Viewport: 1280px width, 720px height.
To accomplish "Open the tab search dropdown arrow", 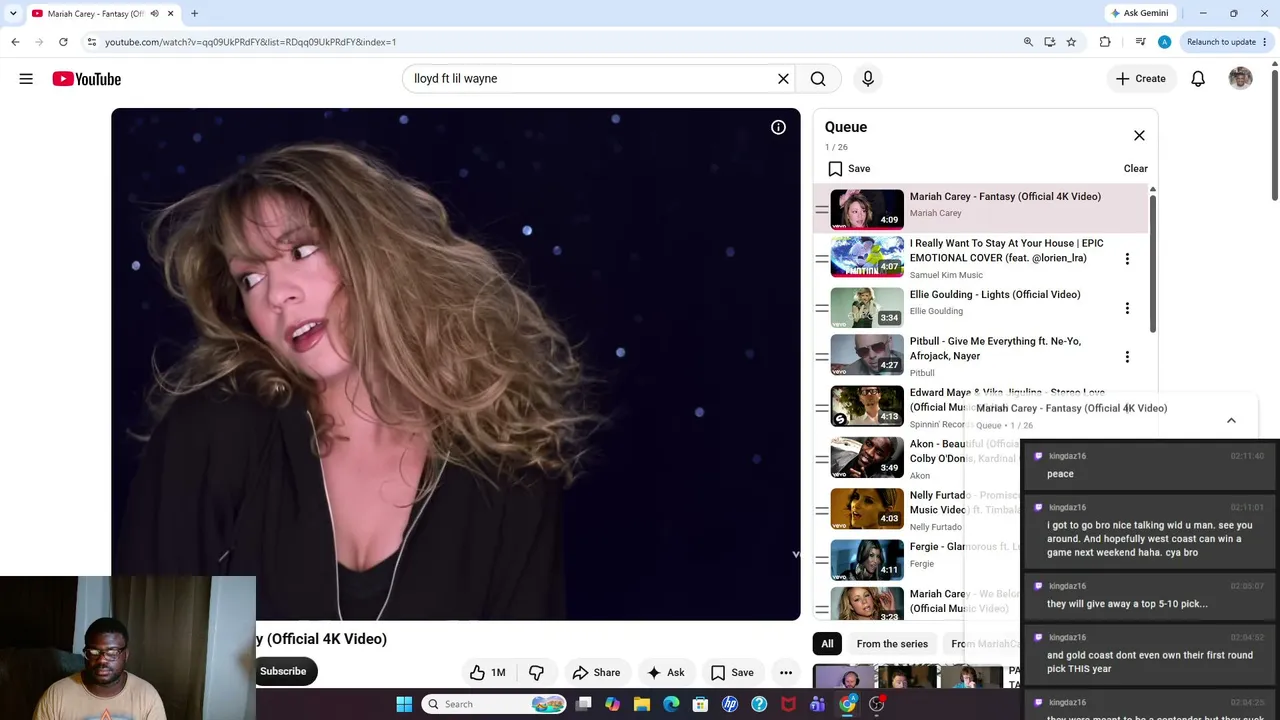I will coord(13,14).
